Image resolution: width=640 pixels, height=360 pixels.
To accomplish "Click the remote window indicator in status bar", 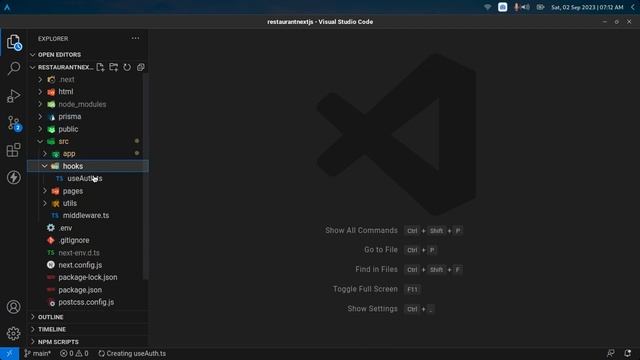I will coord(9,353).
